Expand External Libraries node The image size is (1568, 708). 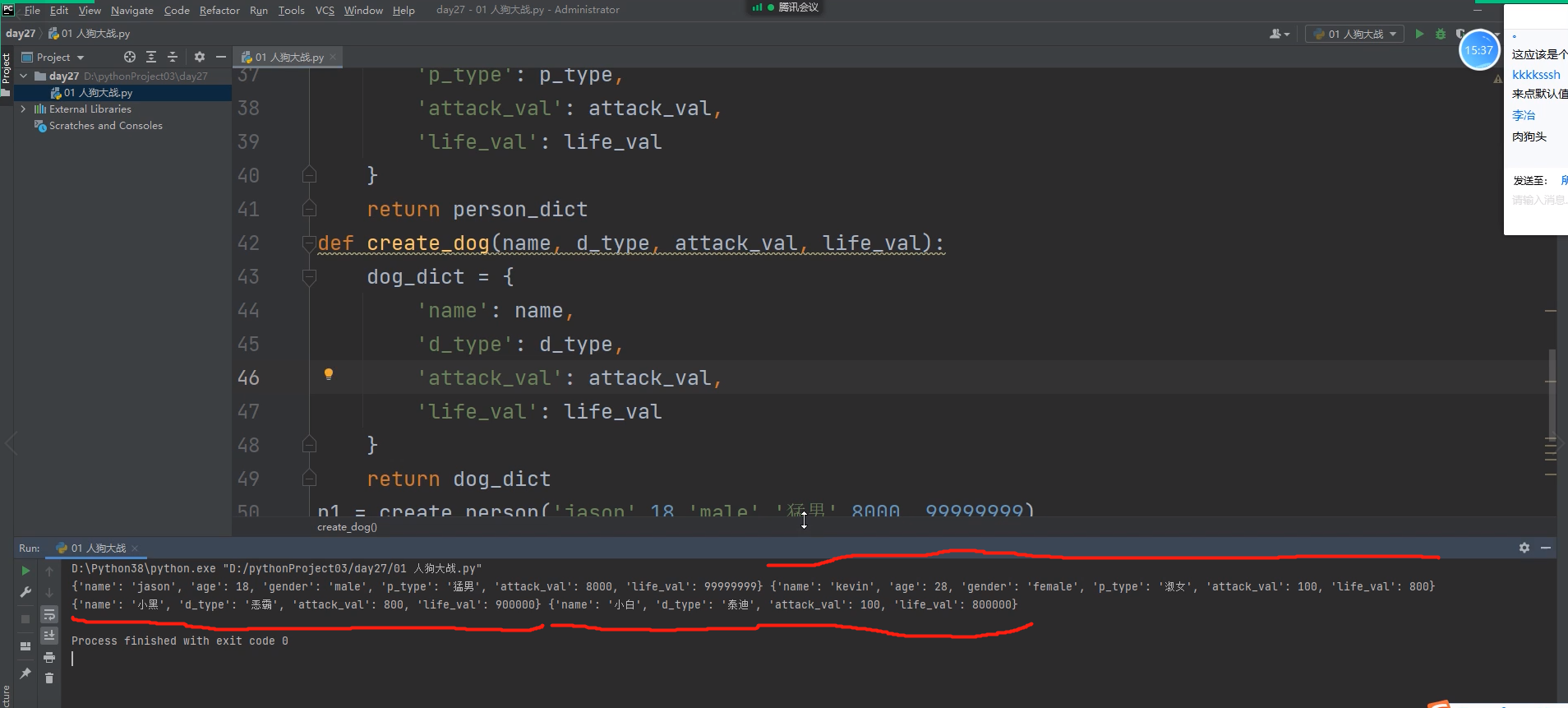(x=24, y=109)
